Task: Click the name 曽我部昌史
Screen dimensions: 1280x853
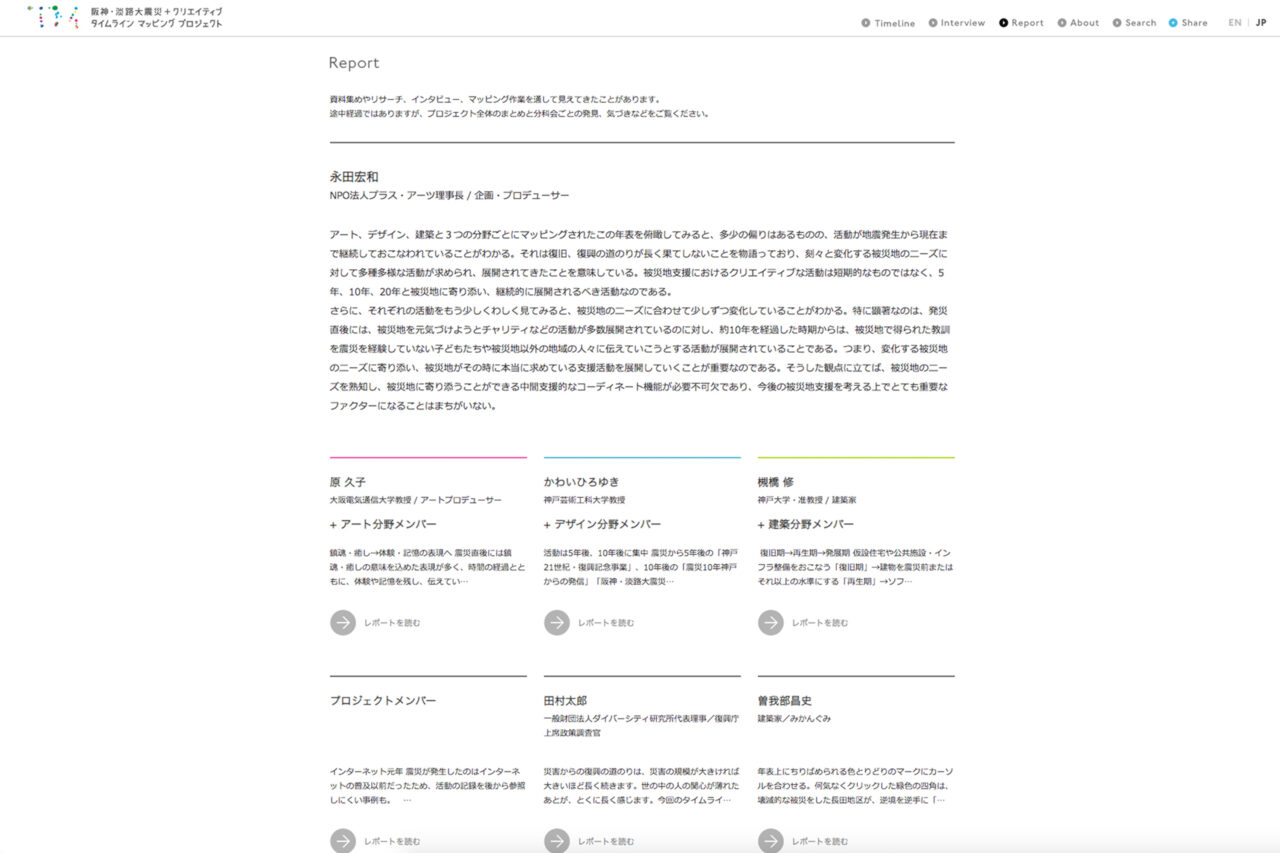Action: 784,701
